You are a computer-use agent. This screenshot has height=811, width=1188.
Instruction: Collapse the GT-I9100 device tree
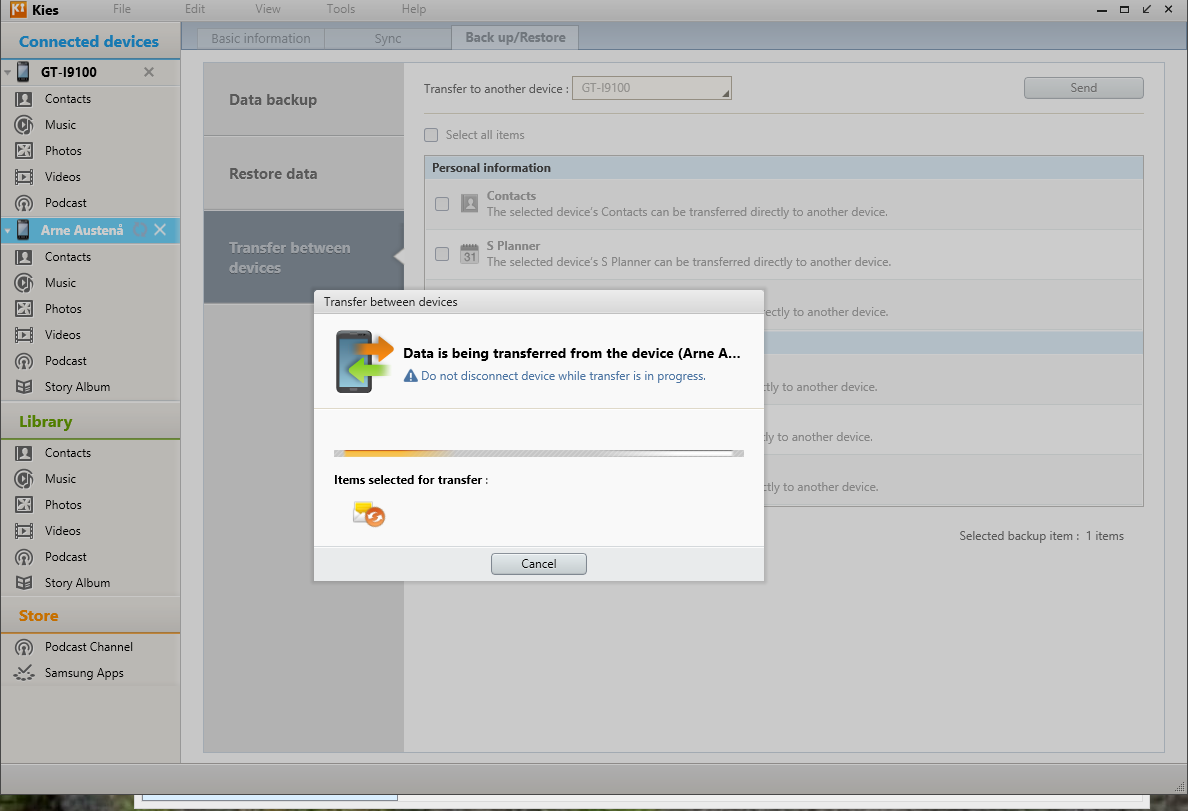tap(8, 73)
